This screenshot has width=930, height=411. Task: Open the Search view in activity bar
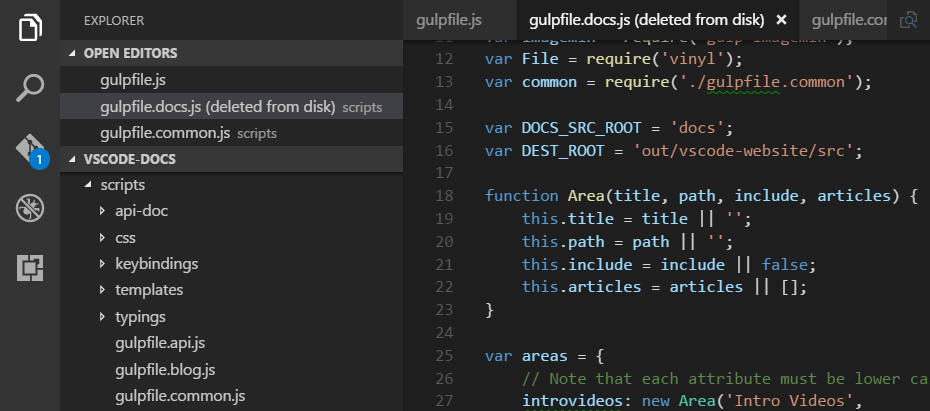30,89
